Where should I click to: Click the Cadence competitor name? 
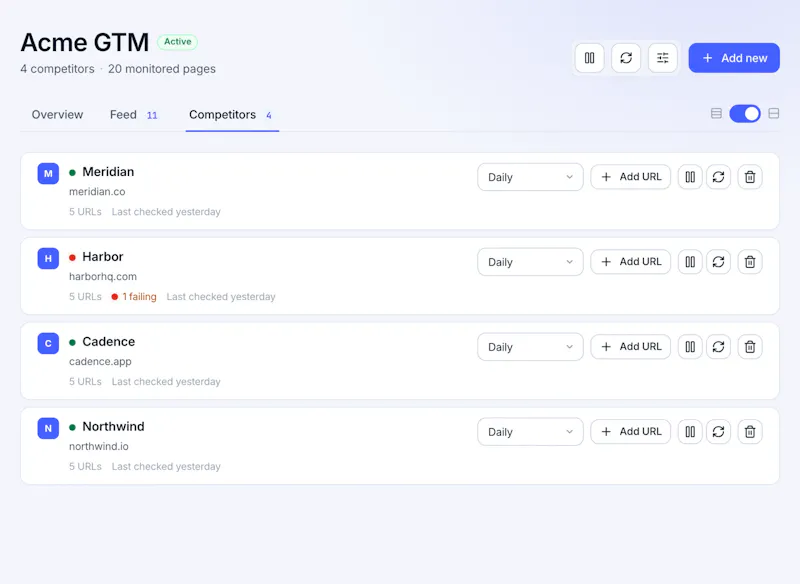[x=109, y=342]
